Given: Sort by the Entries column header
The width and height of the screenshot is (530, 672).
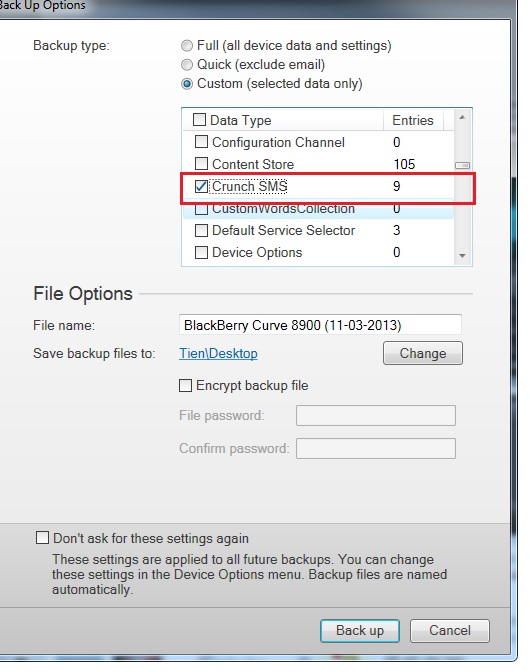Looking at the screenshot, I should [413, 120].
